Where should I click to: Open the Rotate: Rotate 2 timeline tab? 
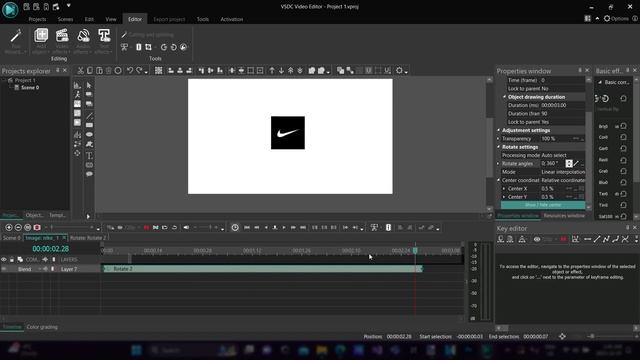tap(88, 238)
